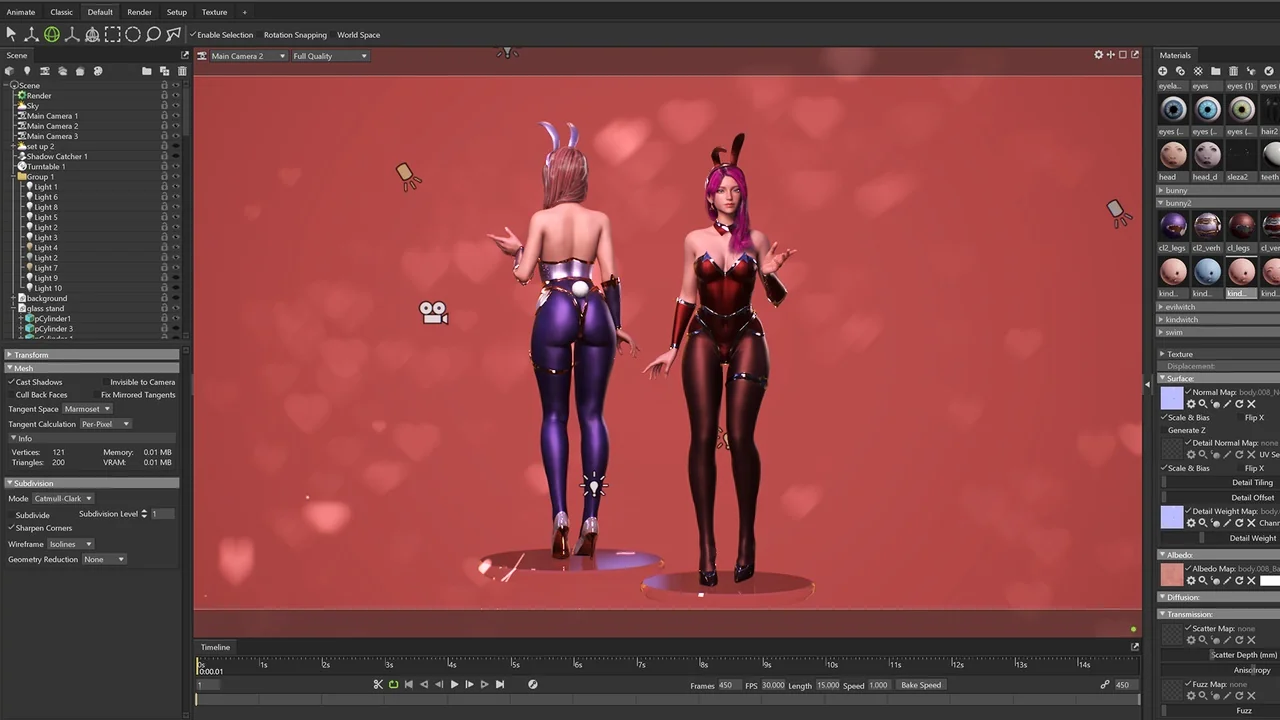Image resolution: width=1280 pixels, height=720 pixels.
Task: Enable Rotation Snapping
Action: pos(295,35)
